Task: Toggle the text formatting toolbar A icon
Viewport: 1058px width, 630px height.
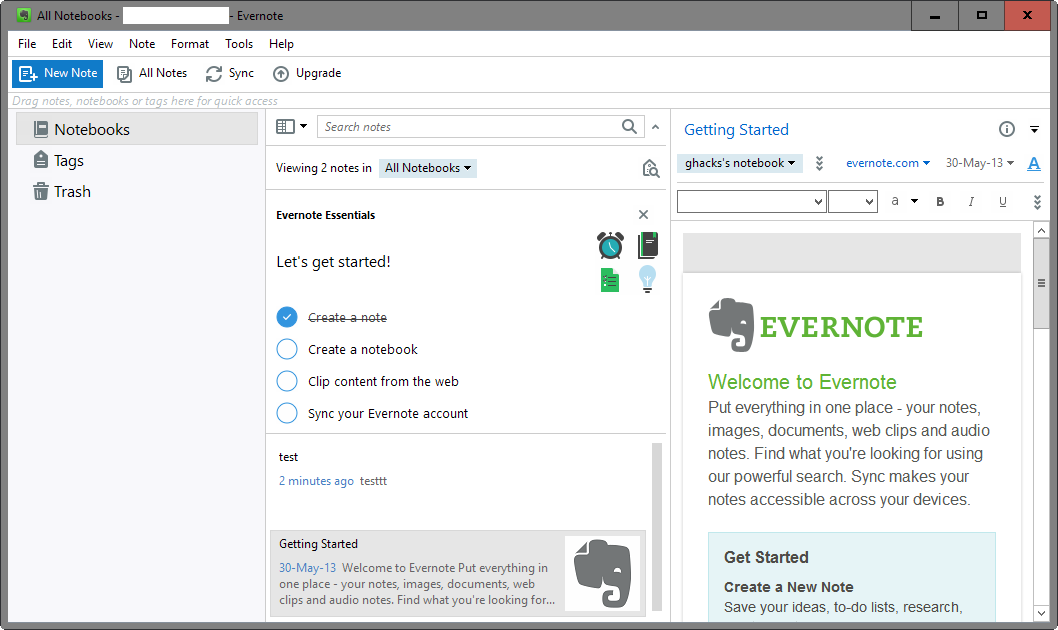Action: tap(1034, 163)
